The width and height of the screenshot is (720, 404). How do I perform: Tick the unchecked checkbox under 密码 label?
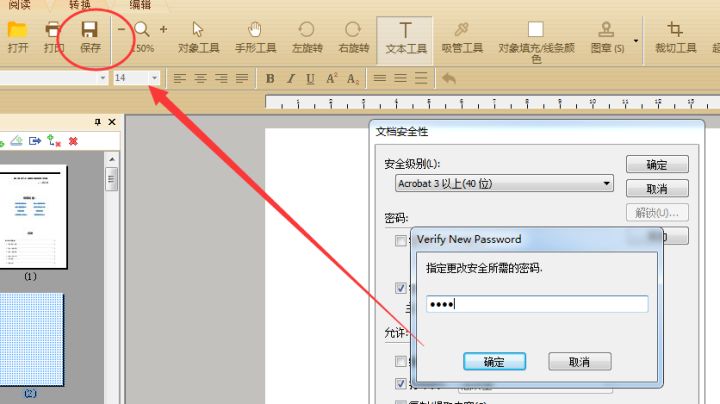click(x=400, y=241)
